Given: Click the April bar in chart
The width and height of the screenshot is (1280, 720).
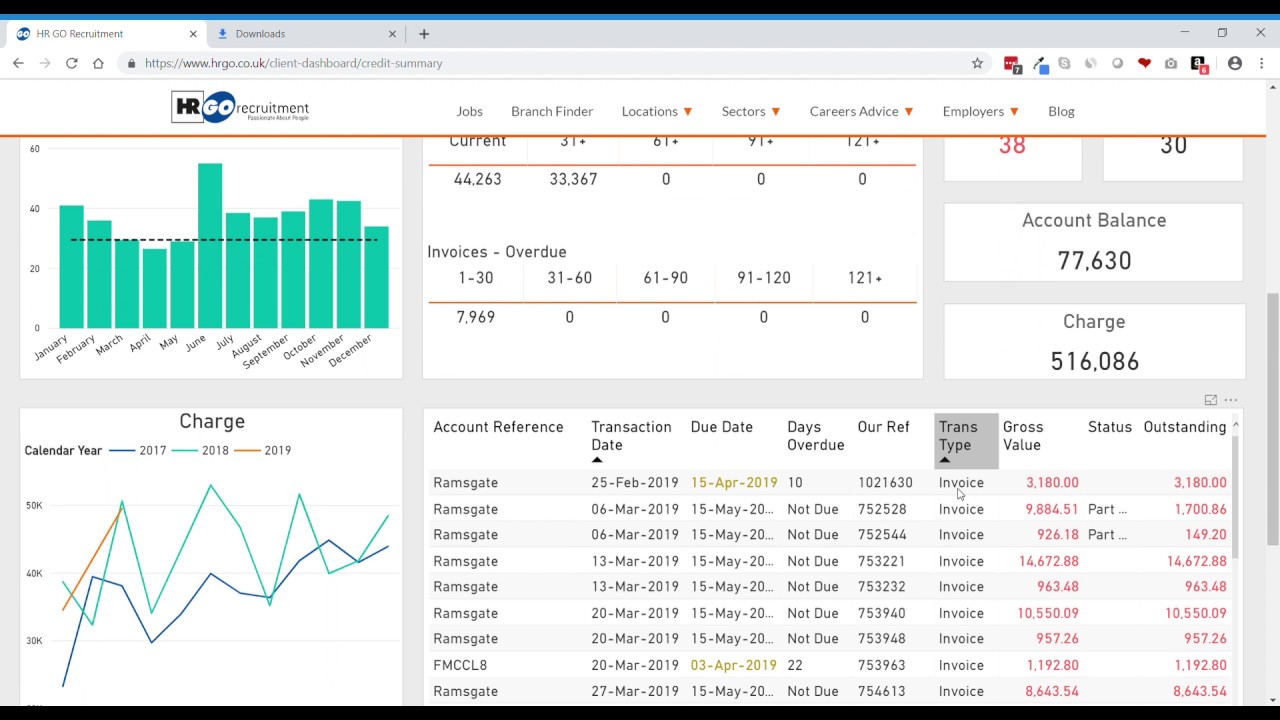Looking at the screenshot, I should (x=154, y=288).
